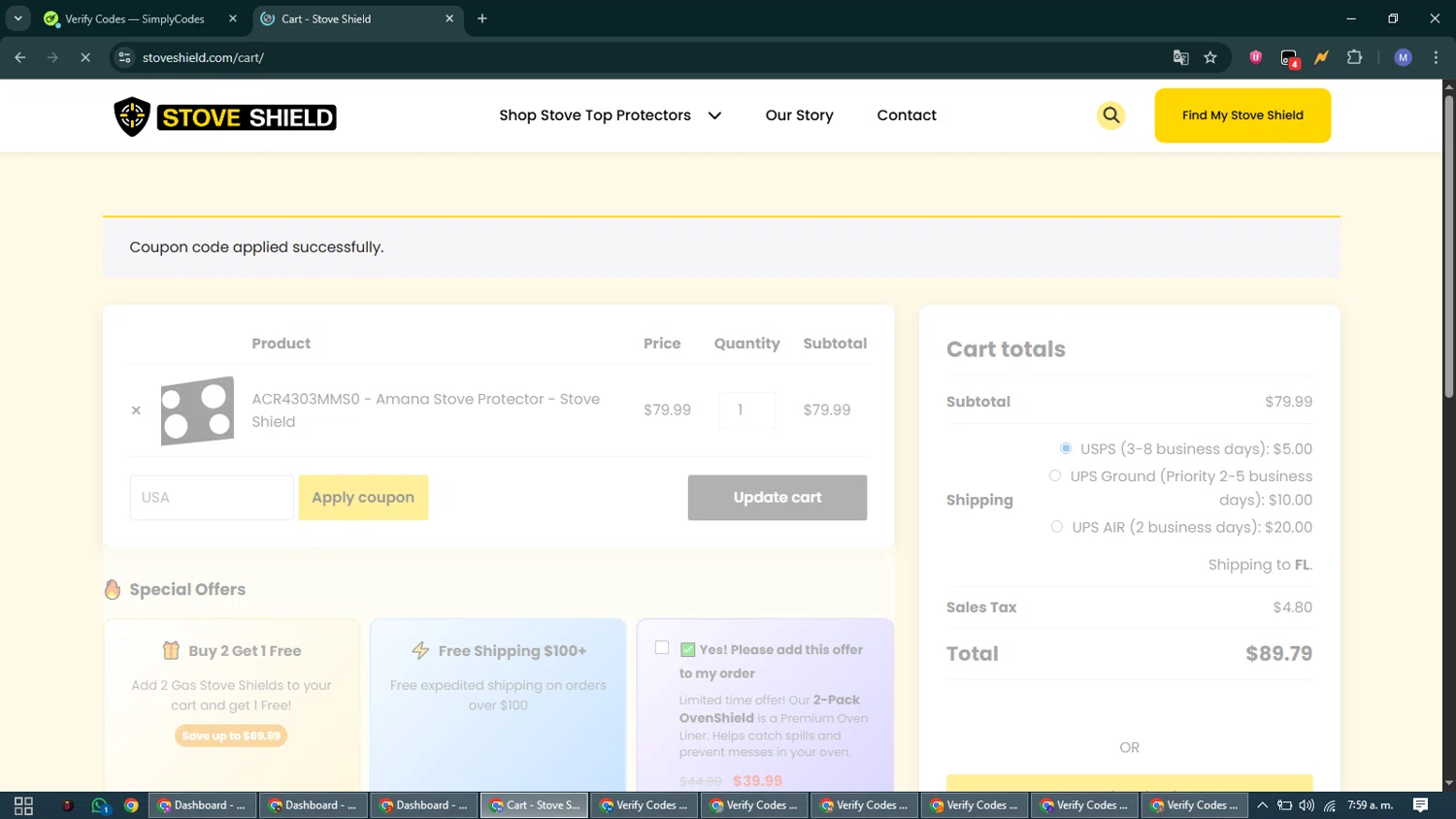Click the orange lightning bolt extension
This screenshot has height=819, width=1456.
1321,57
